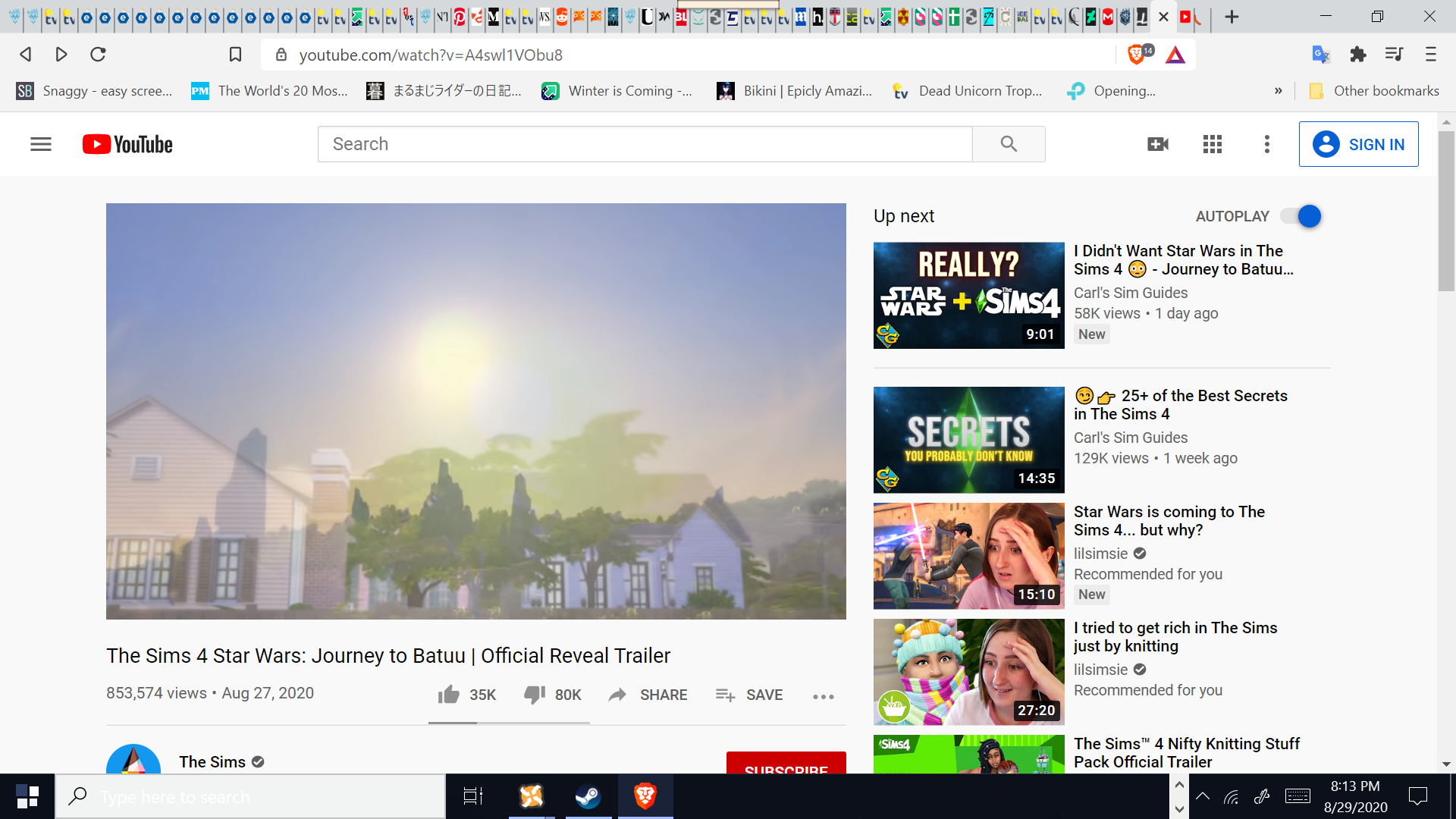Image resolution: width=1456 pixels, height=819 pixels.
Task: Click the browser address bar URL
Action: pos(431,55)
